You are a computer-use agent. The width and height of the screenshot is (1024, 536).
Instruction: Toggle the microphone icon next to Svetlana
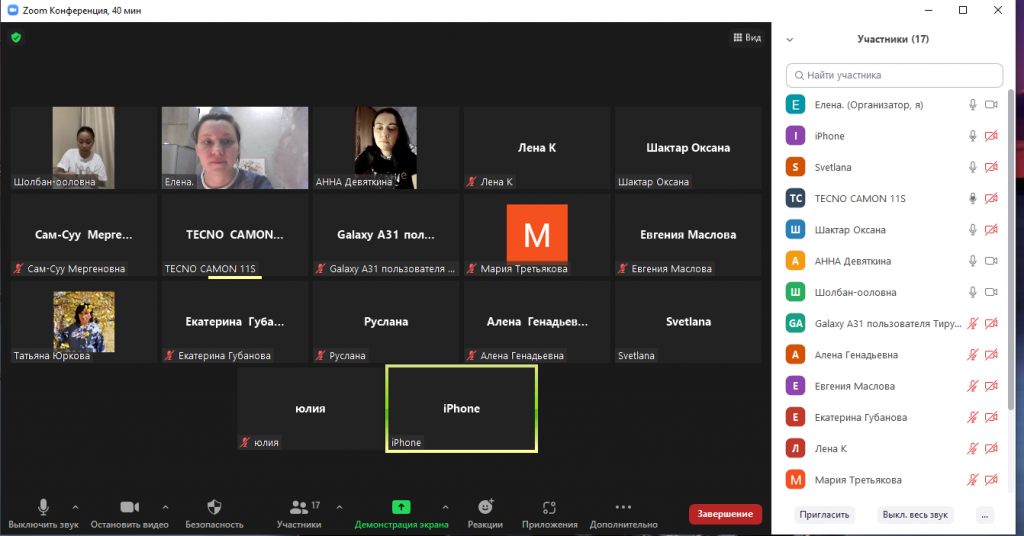pyautogui.click(x=972, y=167)
